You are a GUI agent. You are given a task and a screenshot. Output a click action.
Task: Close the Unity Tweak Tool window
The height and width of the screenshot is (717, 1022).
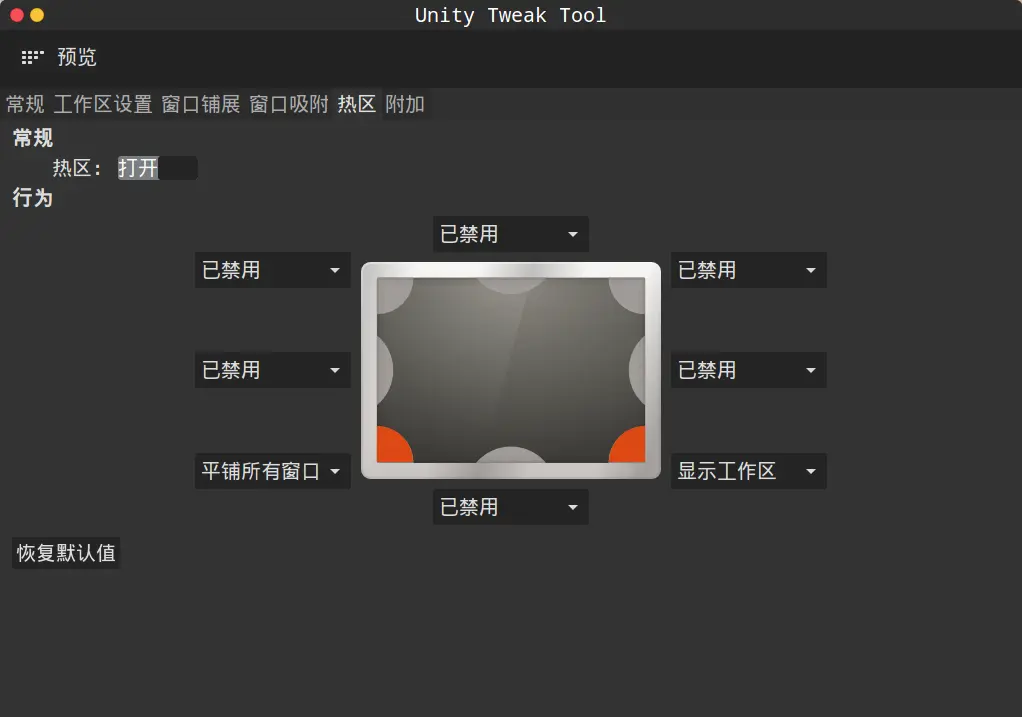point(17,15)
